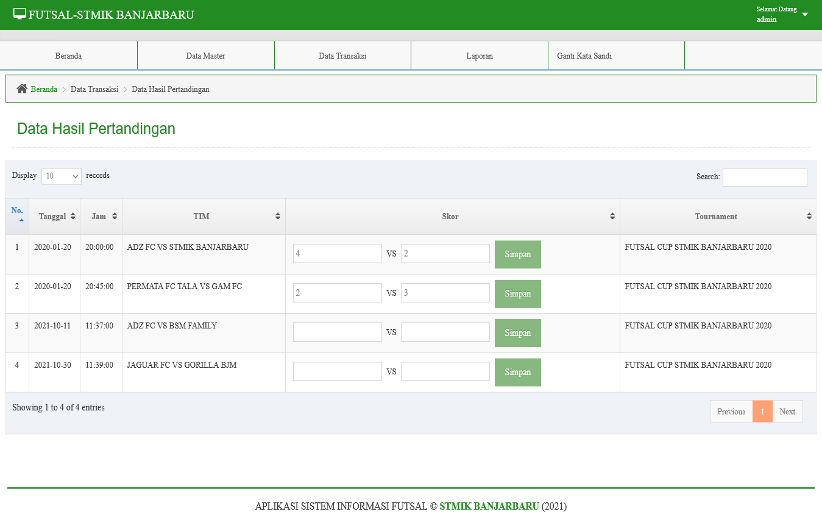Click the Beranda breadcrumb link
Image resolution: width=822 pixels, height=528 pixels.
coord(44,89)
